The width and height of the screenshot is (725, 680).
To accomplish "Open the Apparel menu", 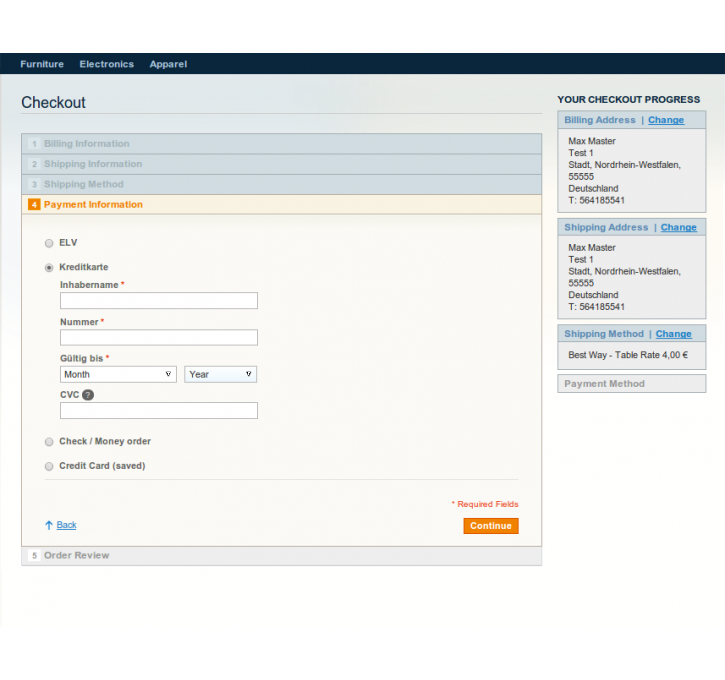I will tap(168, 64).
